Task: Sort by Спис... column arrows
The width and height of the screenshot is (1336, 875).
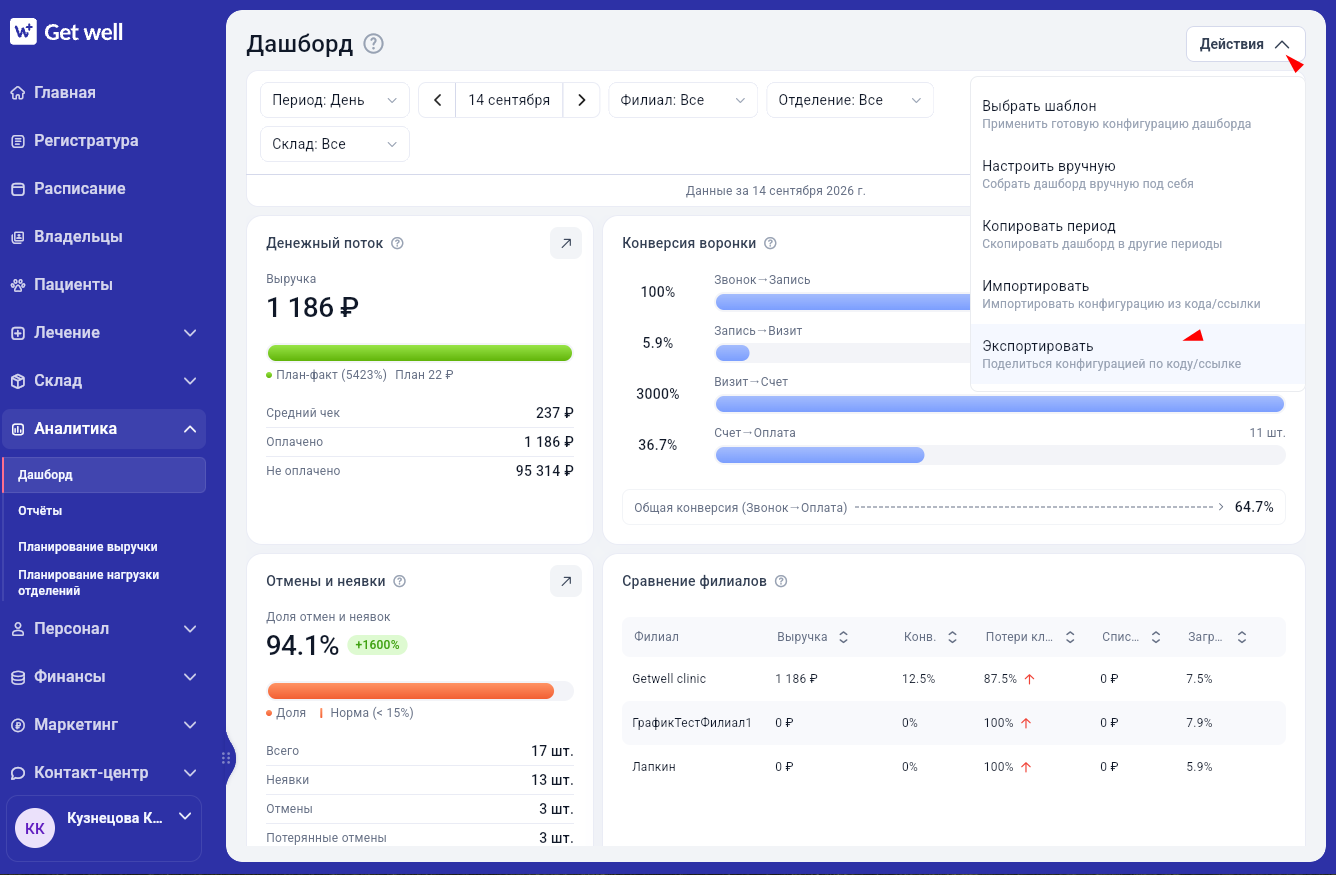Action: (1155, 637)
